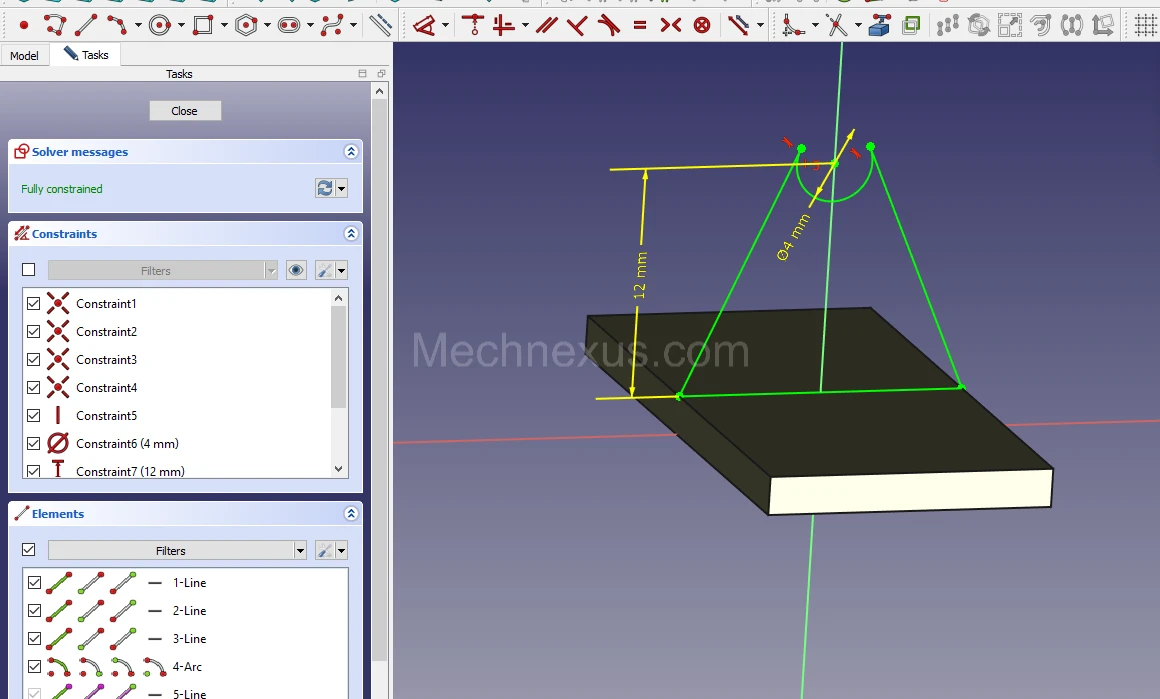Screen dimensions: 1160x699
Task: Select the Create Line tool
Action: coord(87,25)
